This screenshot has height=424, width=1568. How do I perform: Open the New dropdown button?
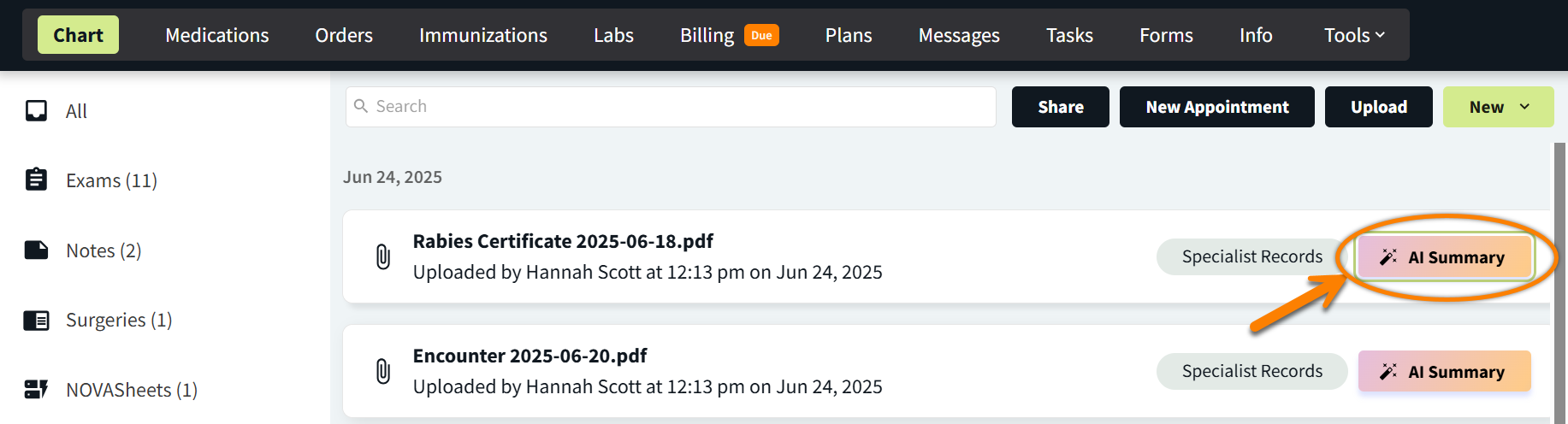click(1498, 107)
